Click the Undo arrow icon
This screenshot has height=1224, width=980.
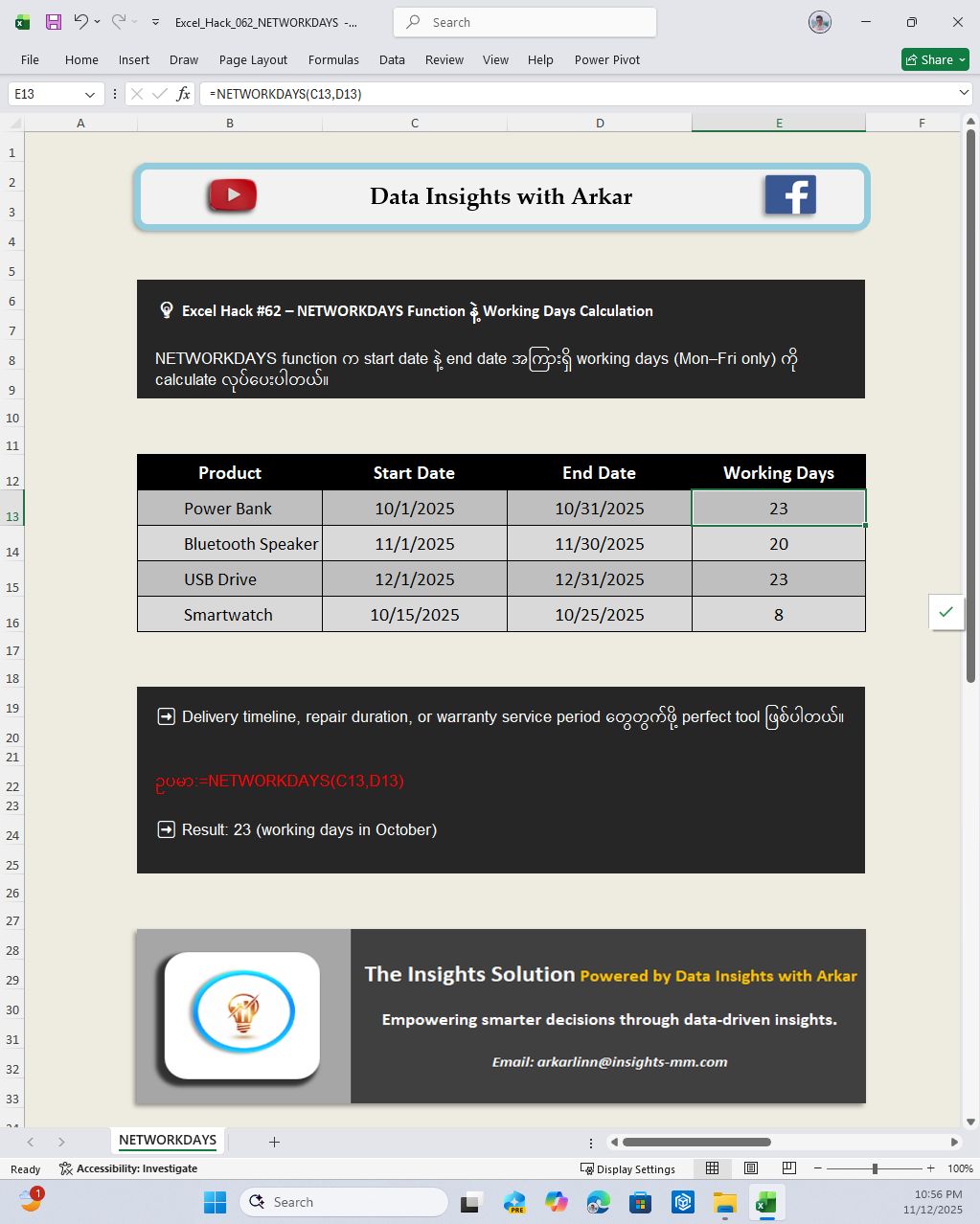coord(80,22)
